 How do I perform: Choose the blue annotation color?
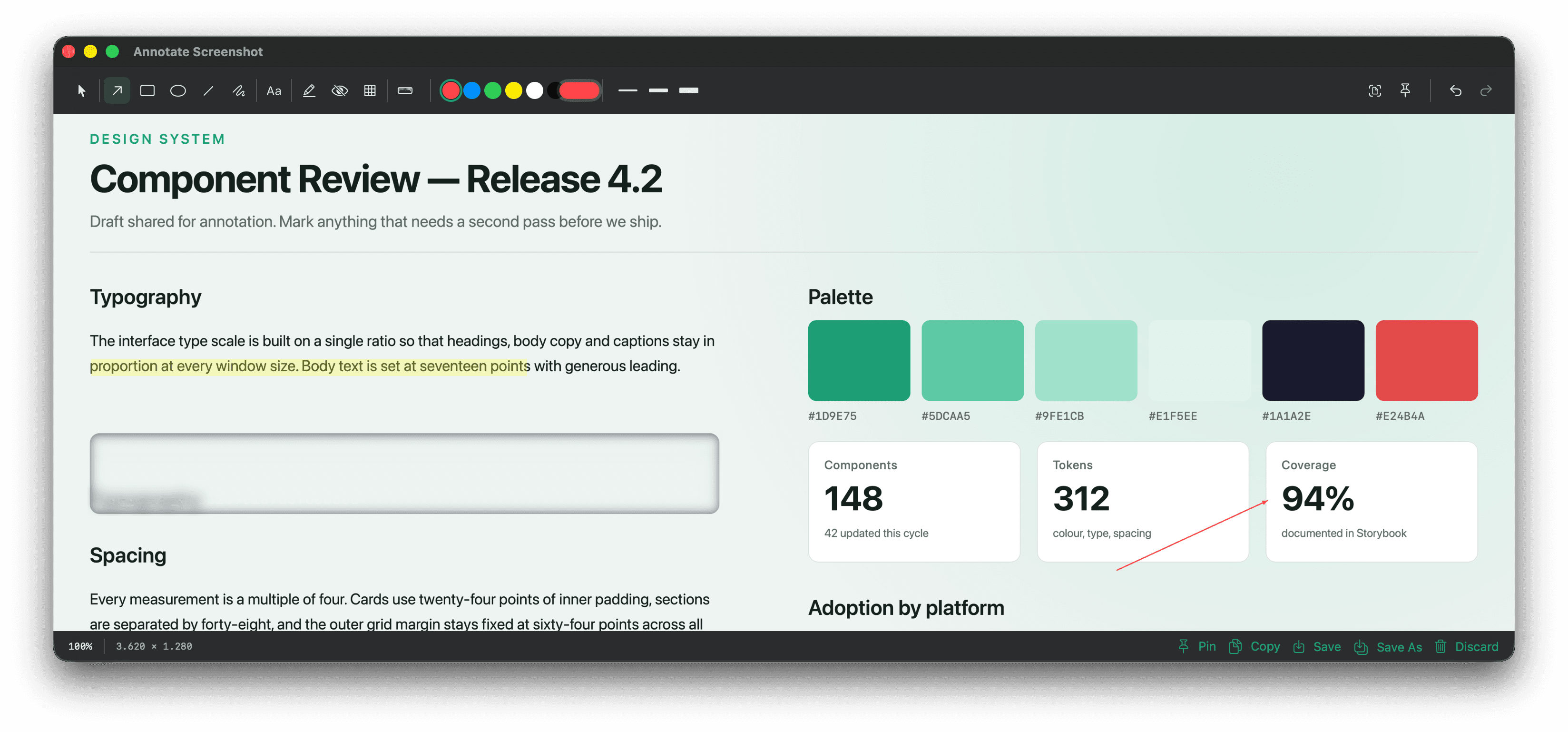click(x=472, y=91)
